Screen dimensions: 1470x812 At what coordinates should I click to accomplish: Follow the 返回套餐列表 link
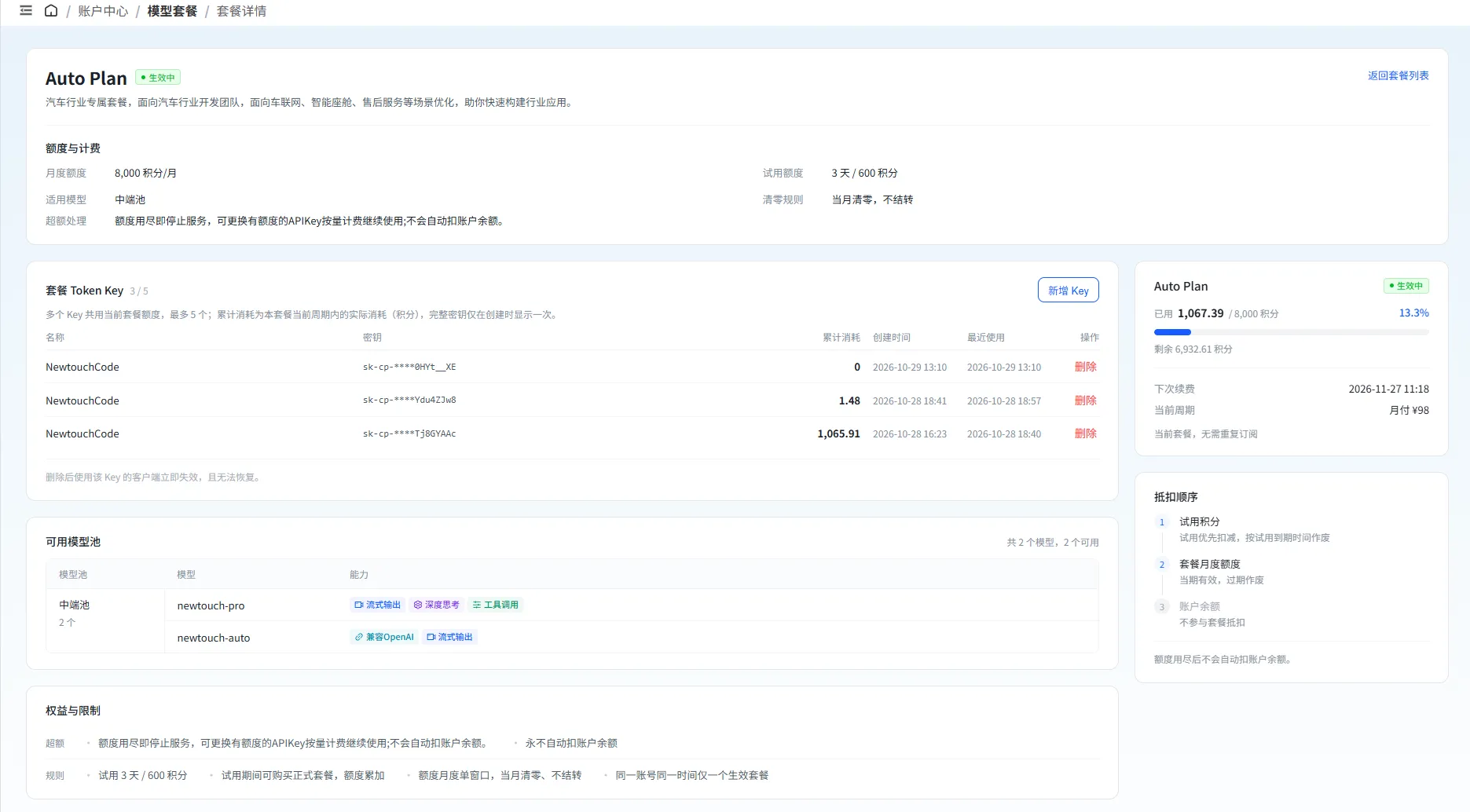[x=1398, y=76]
